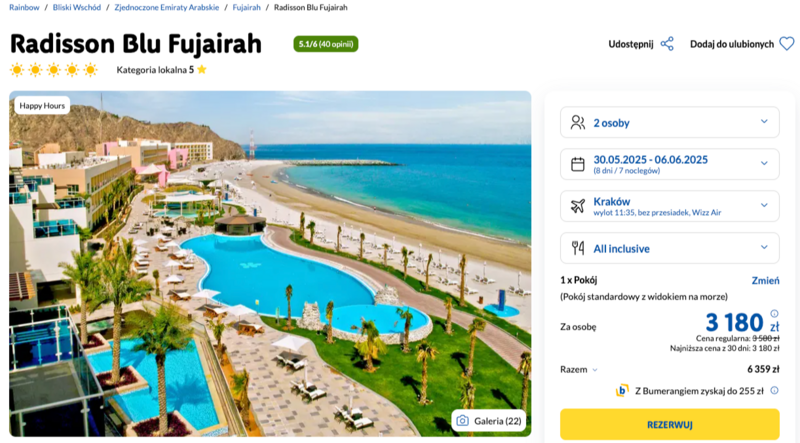The width and height of the screenshot is (800, 443).
Task: Click the 5.1/6 (40 opinii) rating badge
Action: [x=326, y=44]
